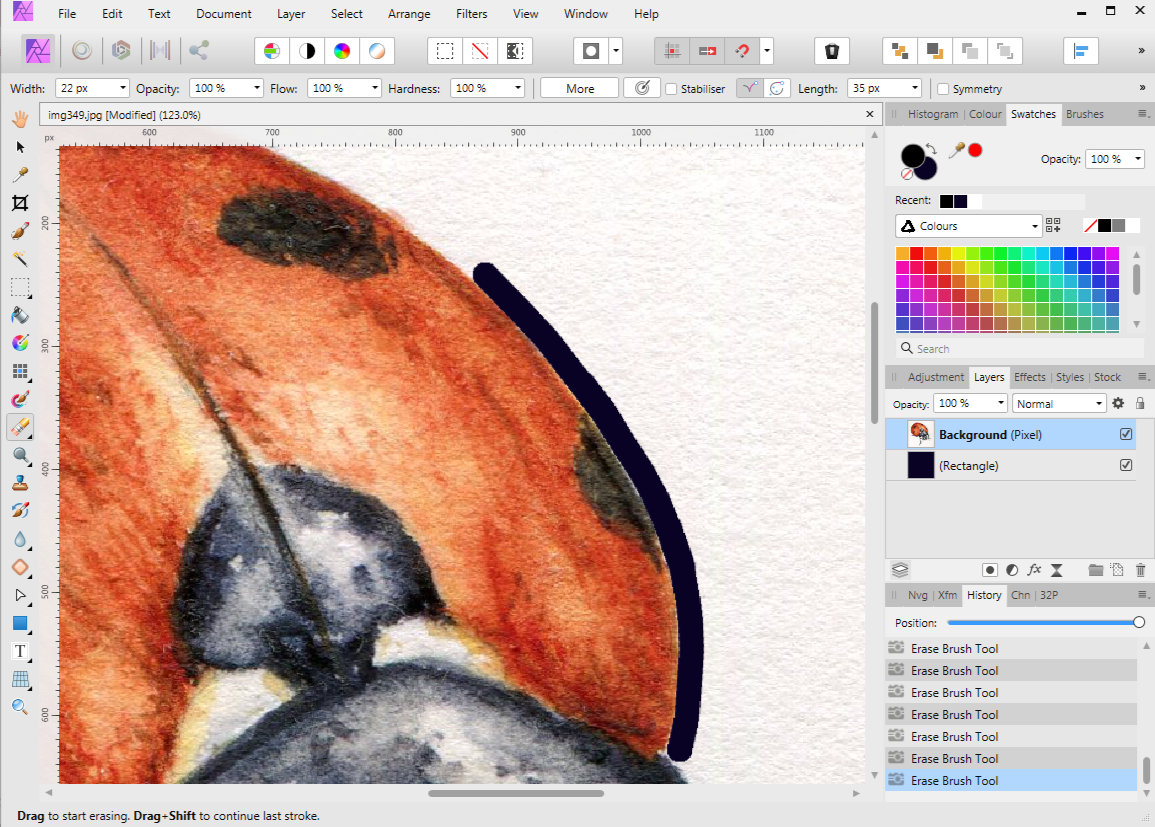
Task: Open the layer Opacity dropdown
Action: [x=1000, y=404]
